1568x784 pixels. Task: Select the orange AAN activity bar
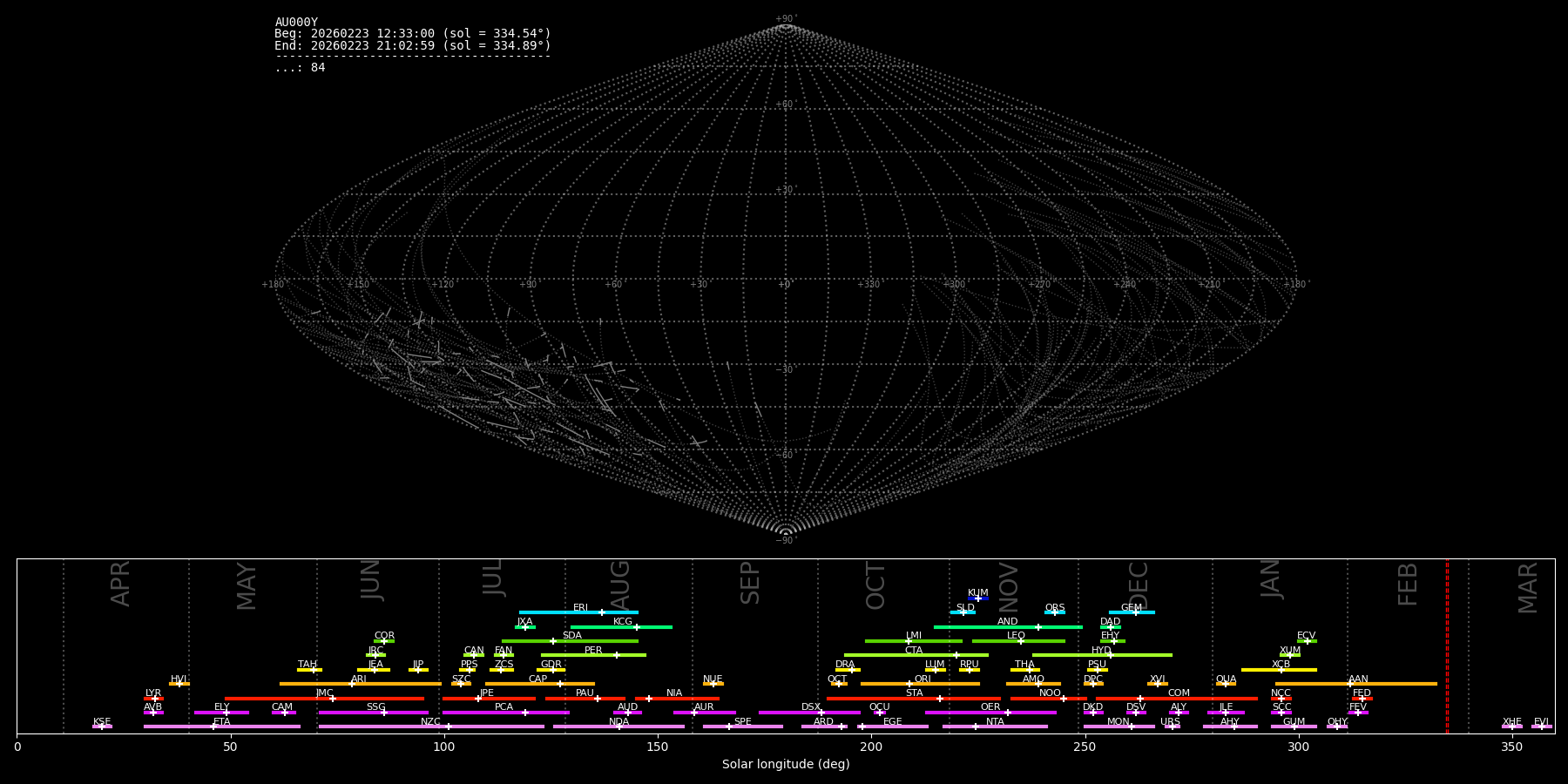click(1356, 684)
